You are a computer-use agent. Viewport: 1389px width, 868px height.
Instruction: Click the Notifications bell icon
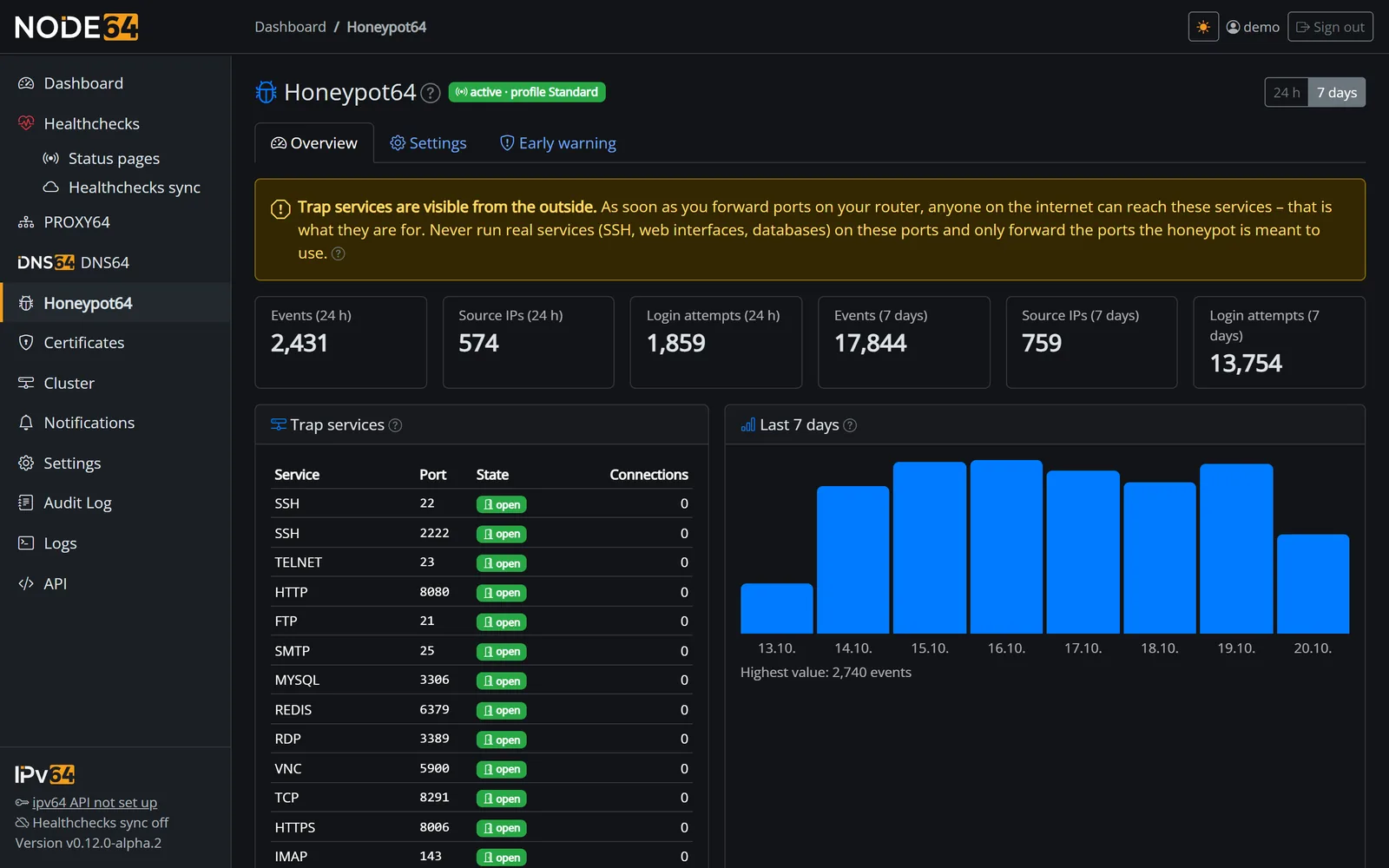(26, 423)
